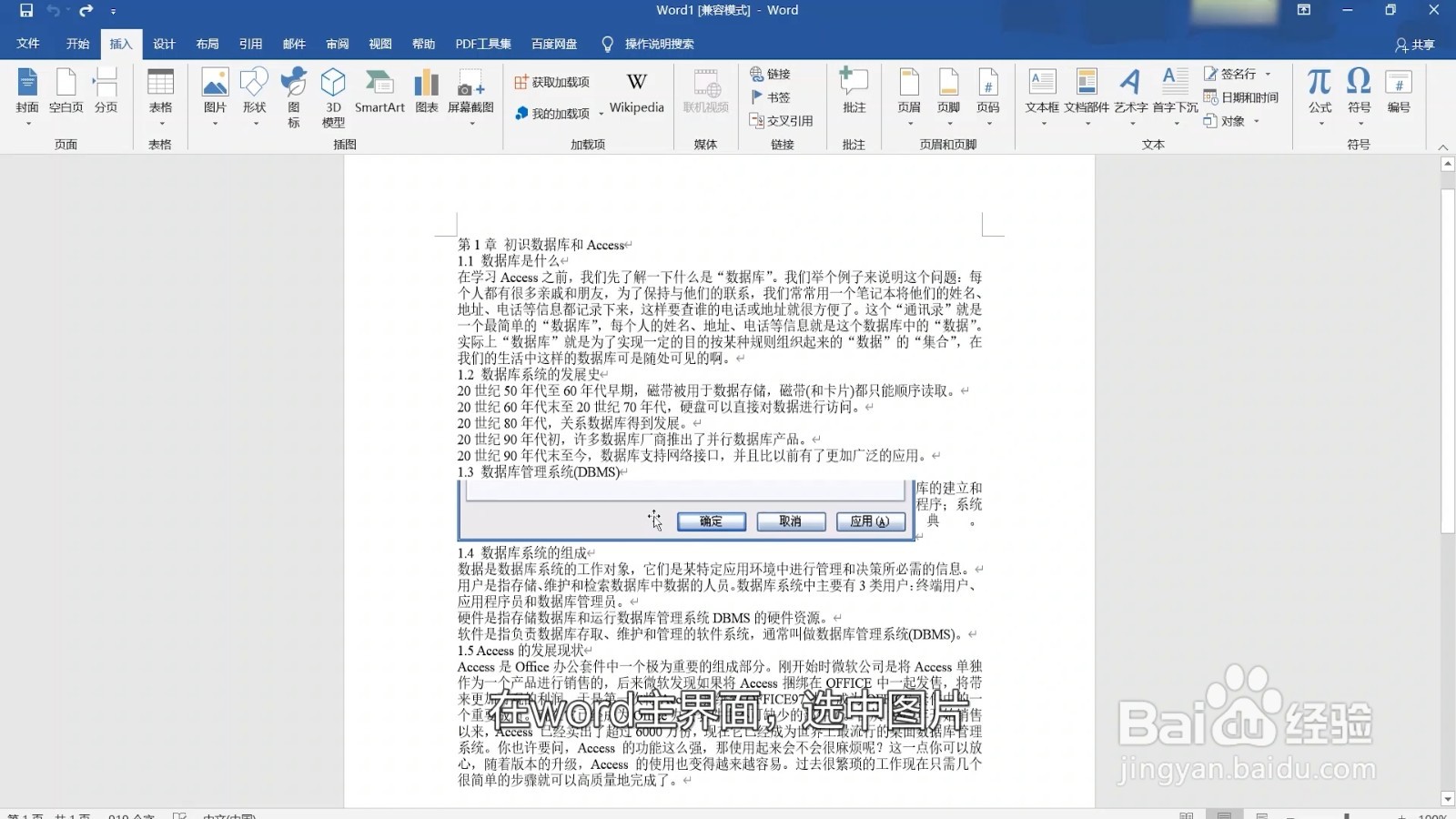Insert a Cover Page (封面)
Image resolution: width=1456 pixels, height=819 pixels.
(x=27, y=96)
